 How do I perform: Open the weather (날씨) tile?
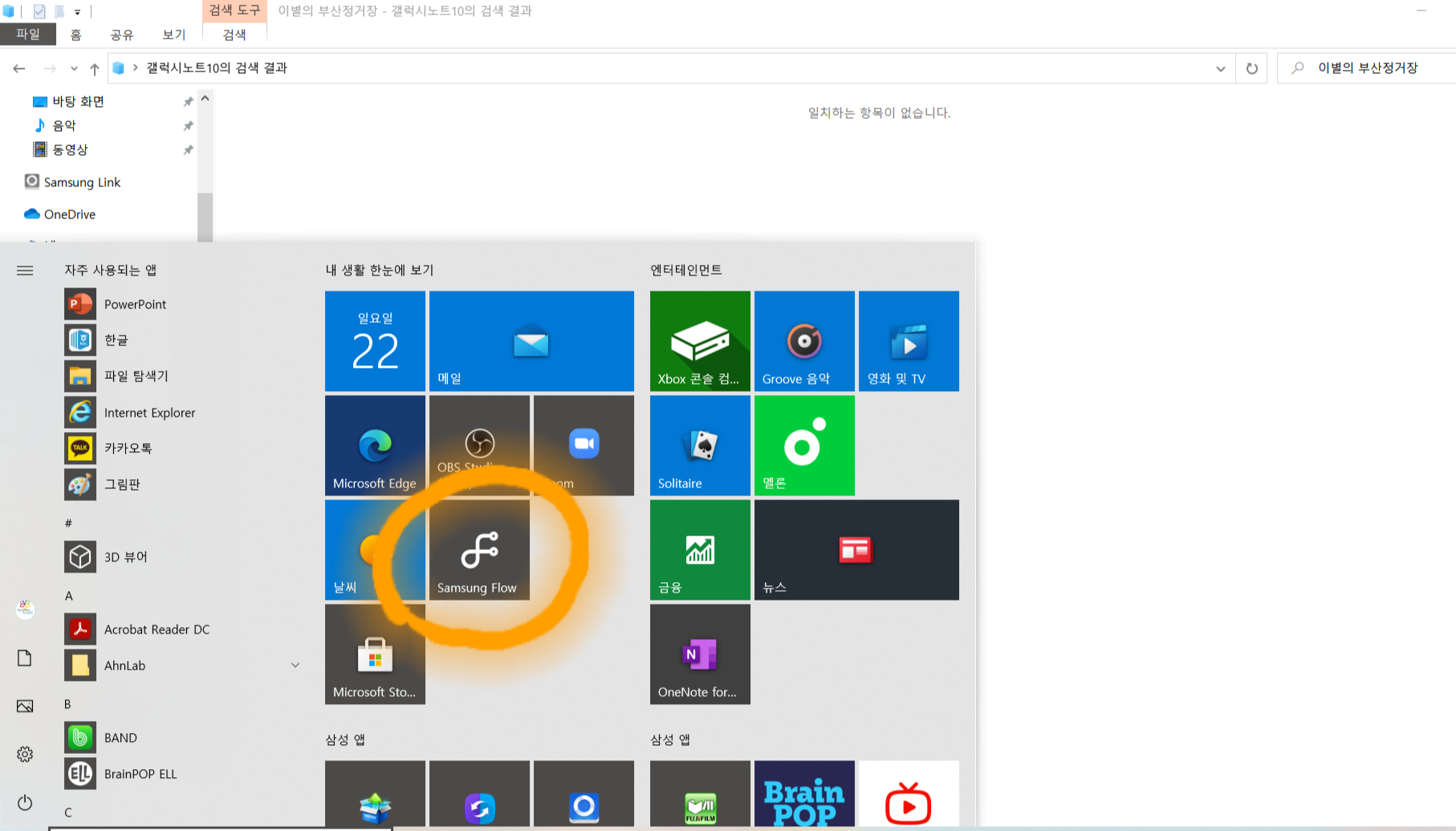tap(375, 550)
